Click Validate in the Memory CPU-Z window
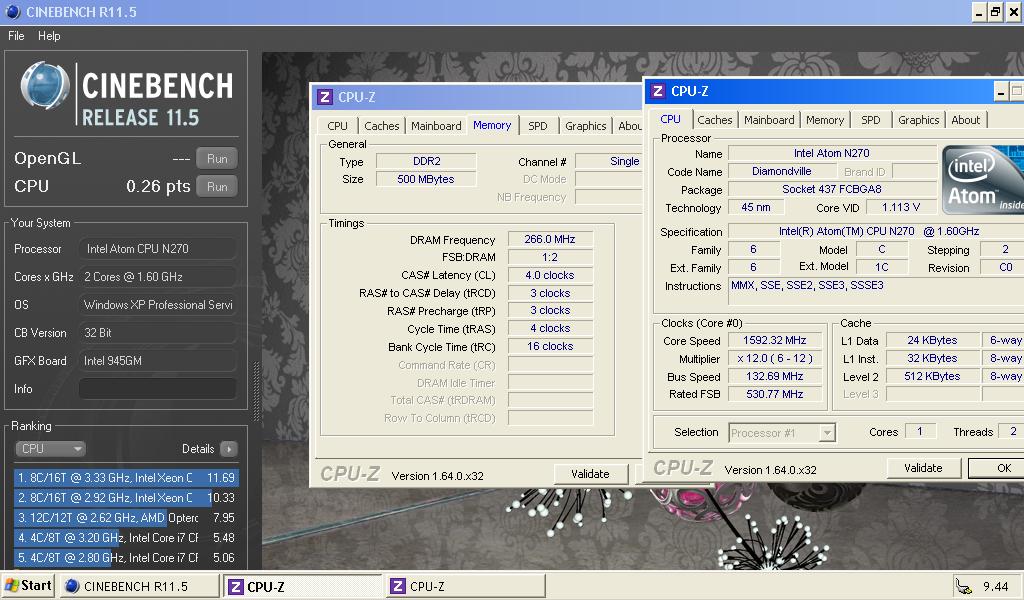1024x600 pixels. (x=590, y=474)
